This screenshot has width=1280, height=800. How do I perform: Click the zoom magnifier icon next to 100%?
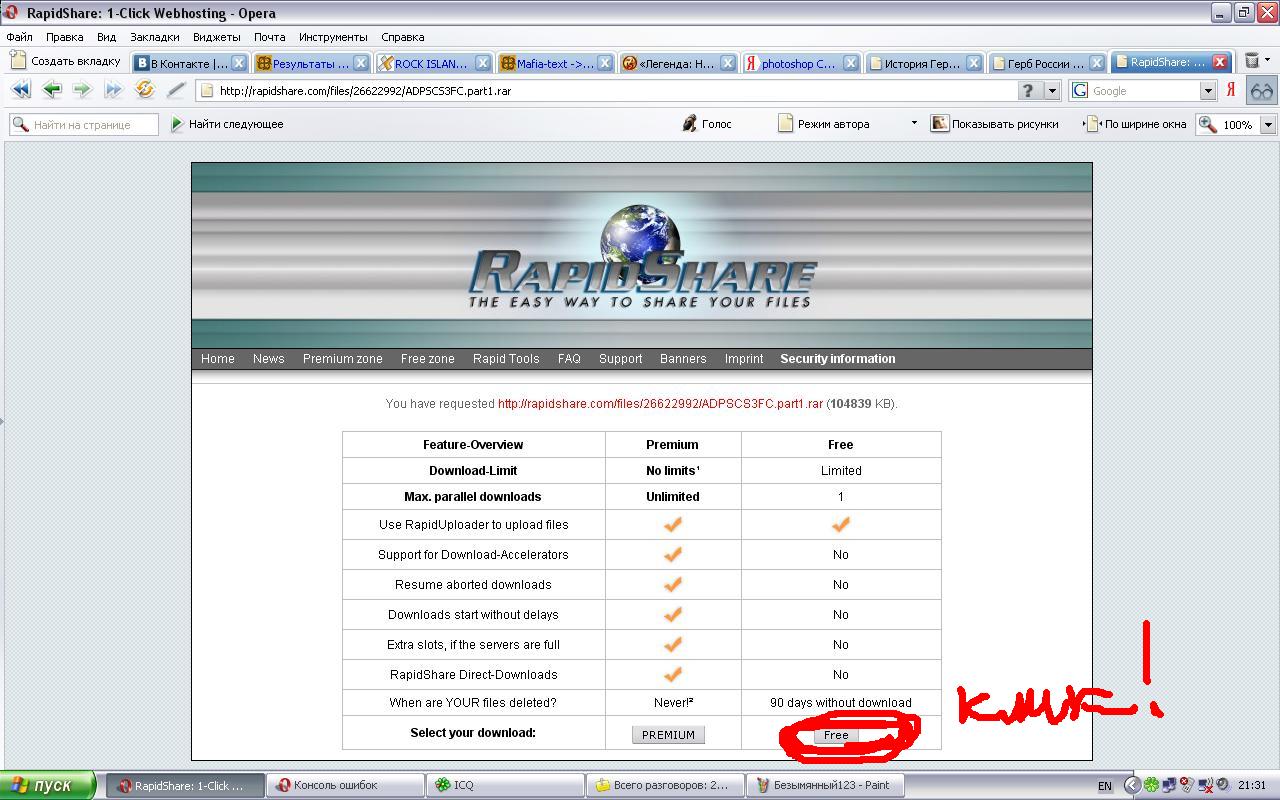(1209, 124)
